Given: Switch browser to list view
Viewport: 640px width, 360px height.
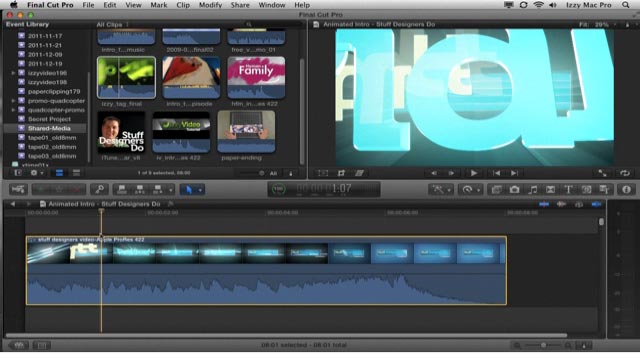Looking at the screenshot, I should [76, 173].
